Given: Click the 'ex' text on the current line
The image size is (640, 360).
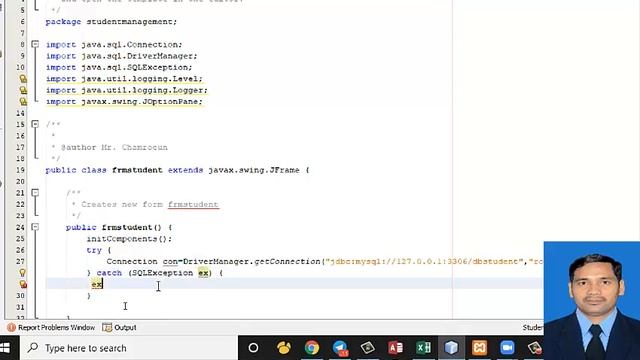Looking at the screenshot, I should pos(96,284).
